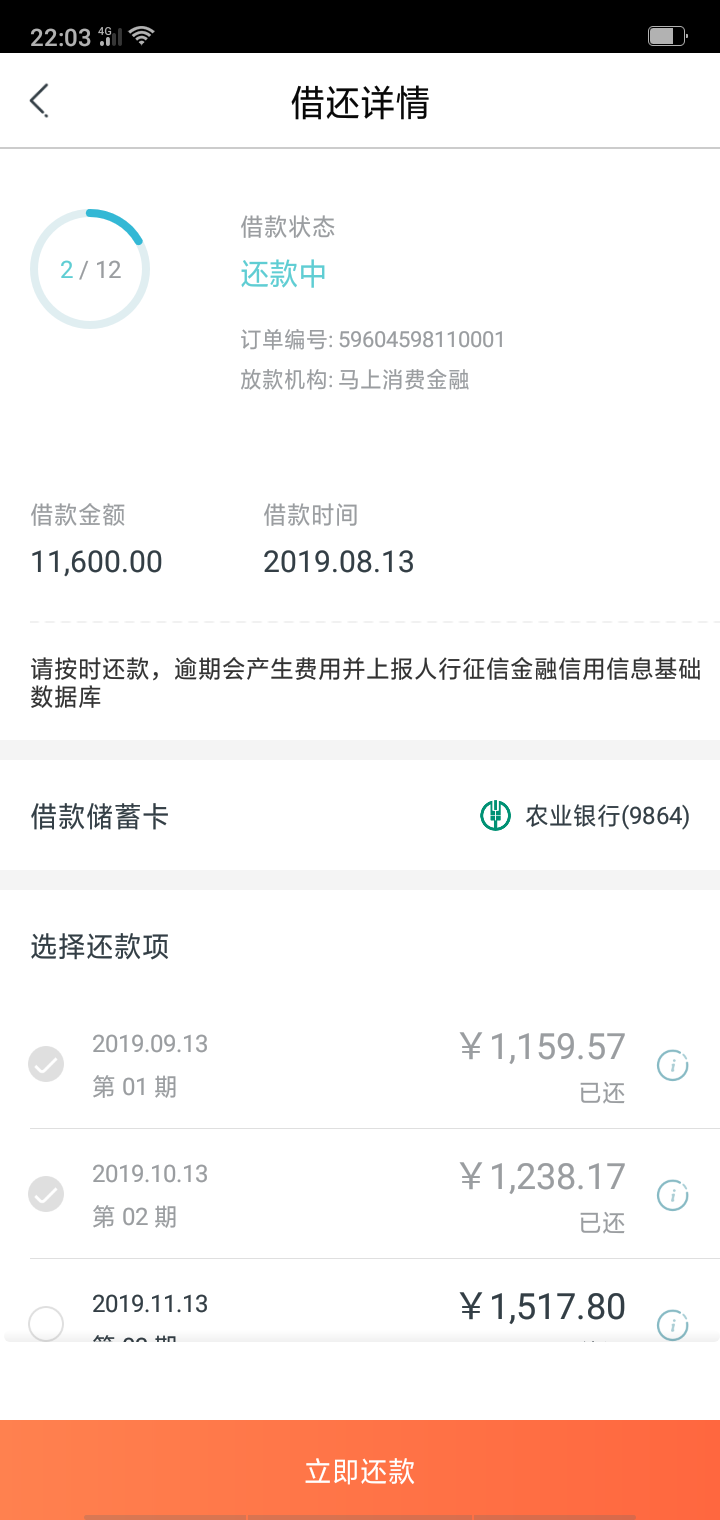Screen dimensions: 720x1520
Task: Tap the 选择还款项 section header
Action: tap(100, 946)
